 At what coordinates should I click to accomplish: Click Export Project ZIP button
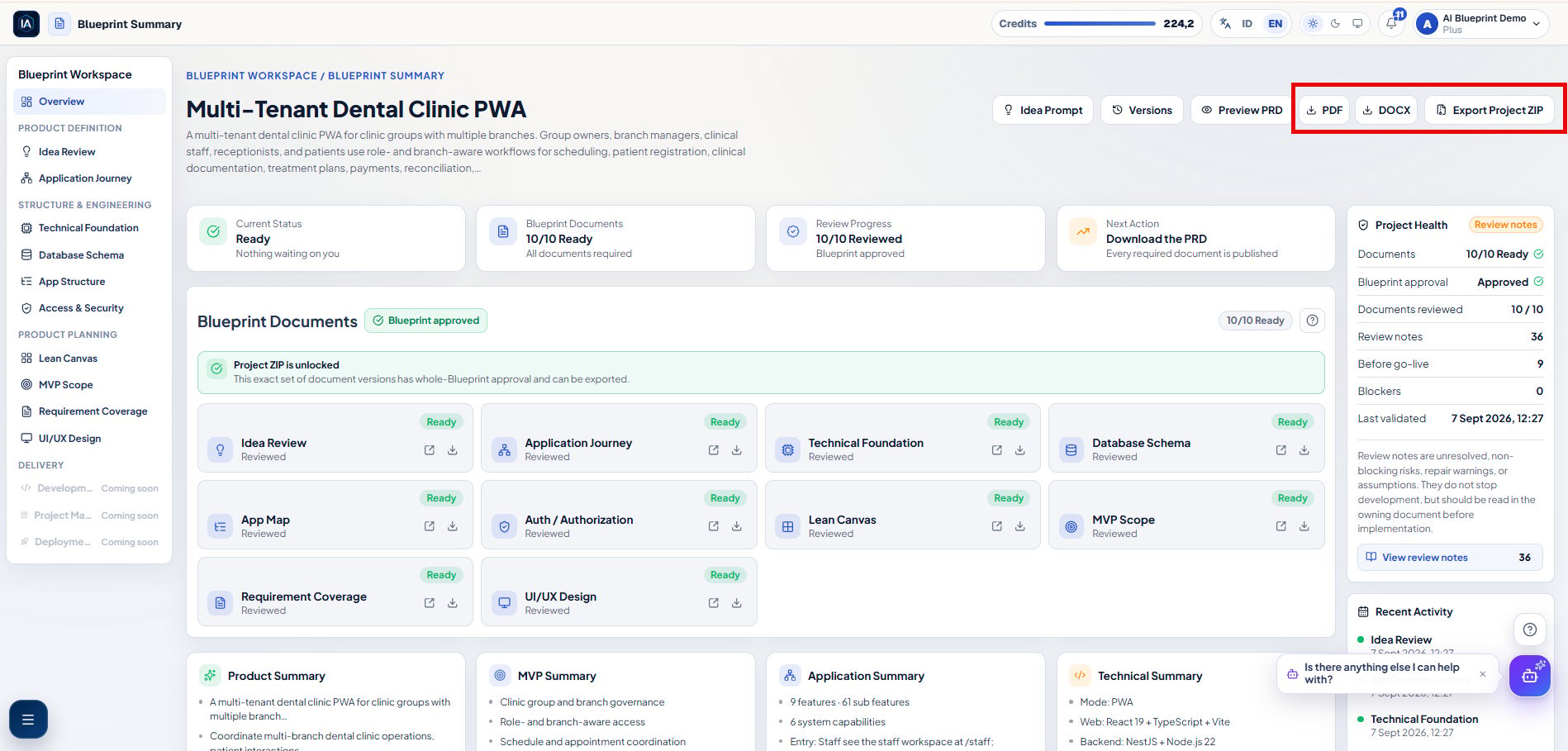pyautogui.click(x=1490, y=110)
